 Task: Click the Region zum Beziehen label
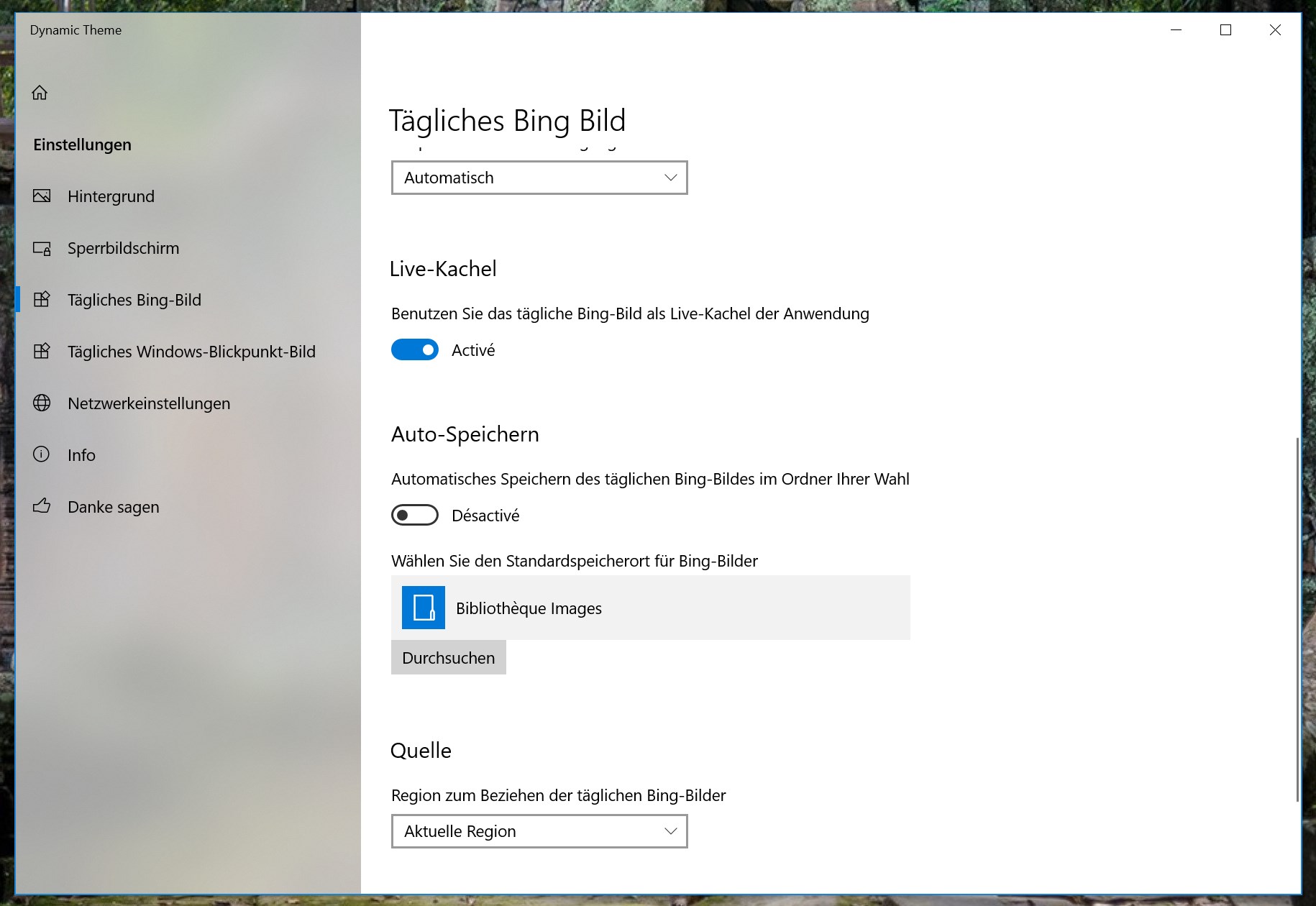(x=559, y=795)
